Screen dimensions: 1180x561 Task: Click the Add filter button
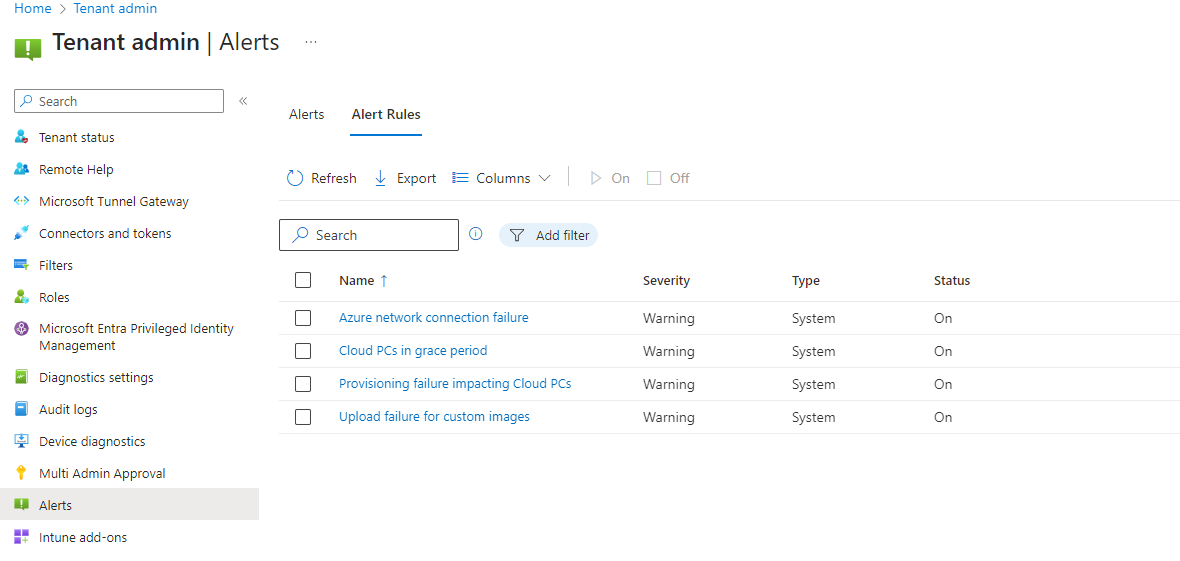549,235
